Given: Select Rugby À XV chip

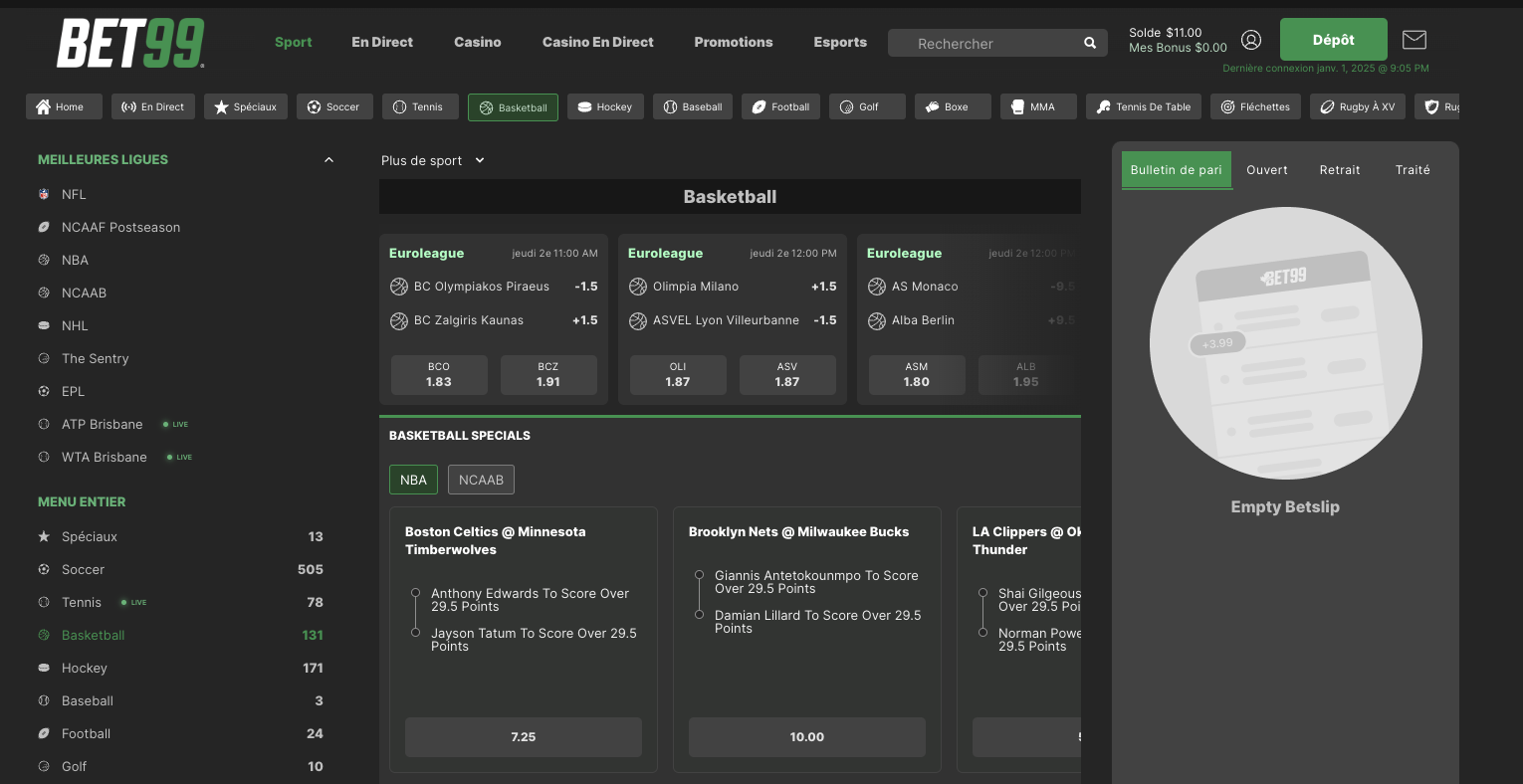Looking at the screenshot, I should click(x=1358, y=106).
